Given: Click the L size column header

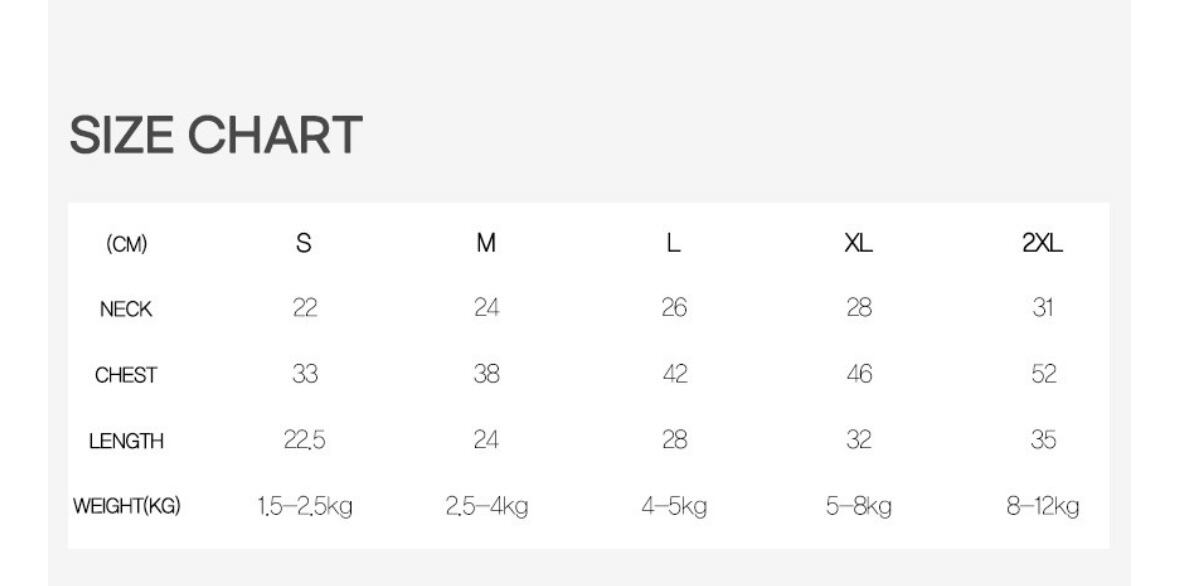Looking at the screenshot, I should (x=674, y=245).
